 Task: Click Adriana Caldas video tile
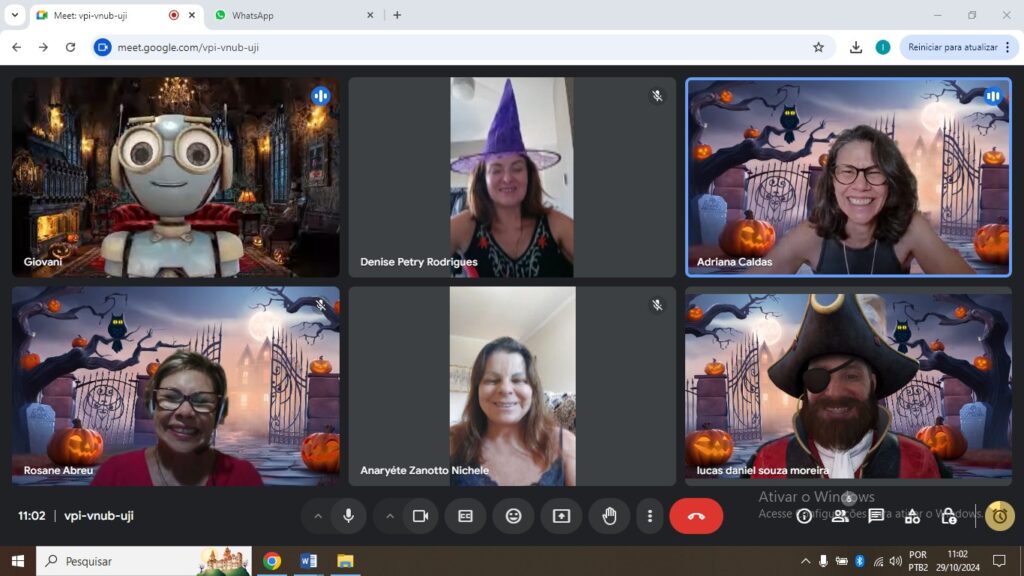848,177
